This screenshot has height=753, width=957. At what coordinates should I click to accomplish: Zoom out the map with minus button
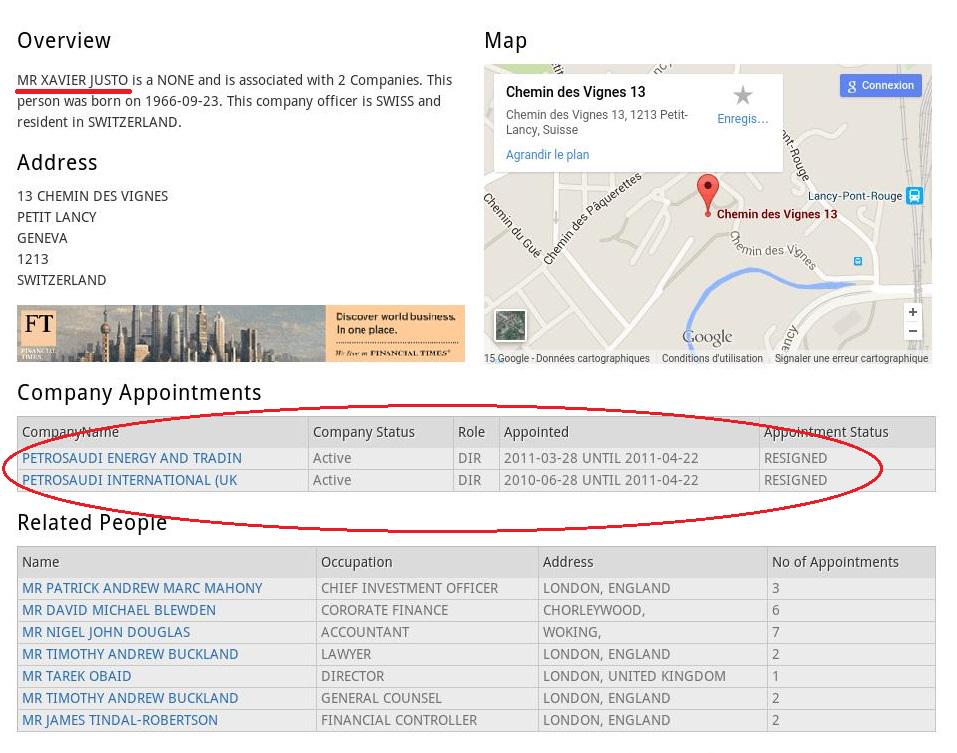(x=912, y=331)
